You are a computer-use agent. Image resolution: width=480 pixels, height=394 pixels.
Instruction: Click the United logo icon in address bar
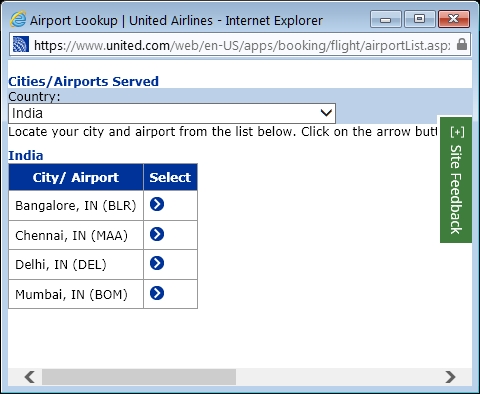tap(21, 44)
